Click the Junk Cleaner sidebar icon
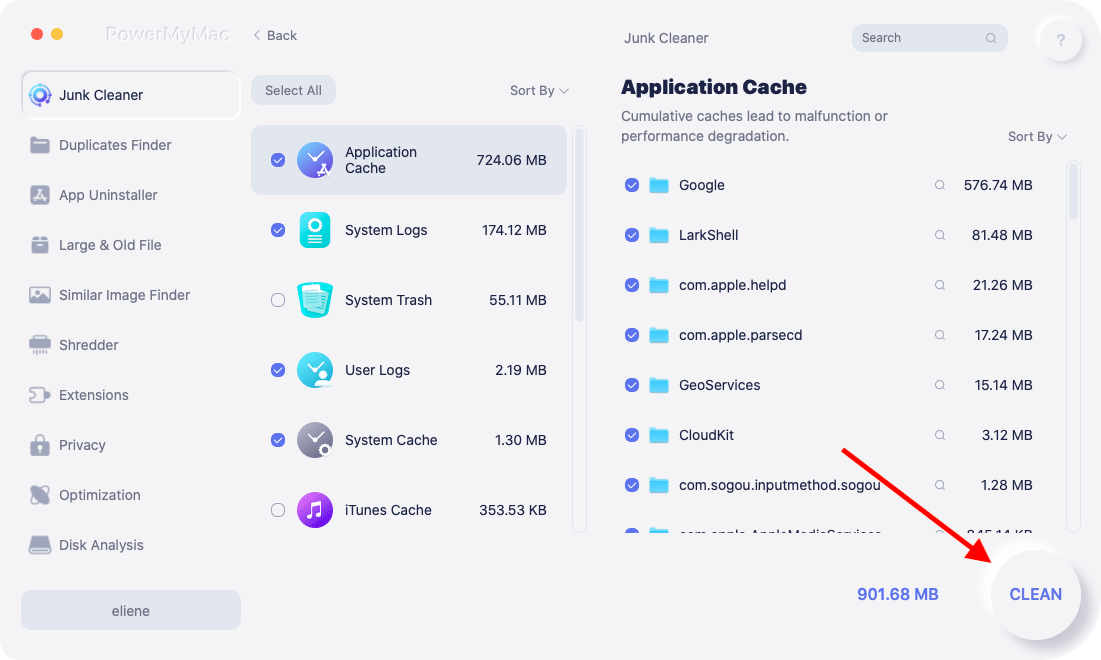 40,95
